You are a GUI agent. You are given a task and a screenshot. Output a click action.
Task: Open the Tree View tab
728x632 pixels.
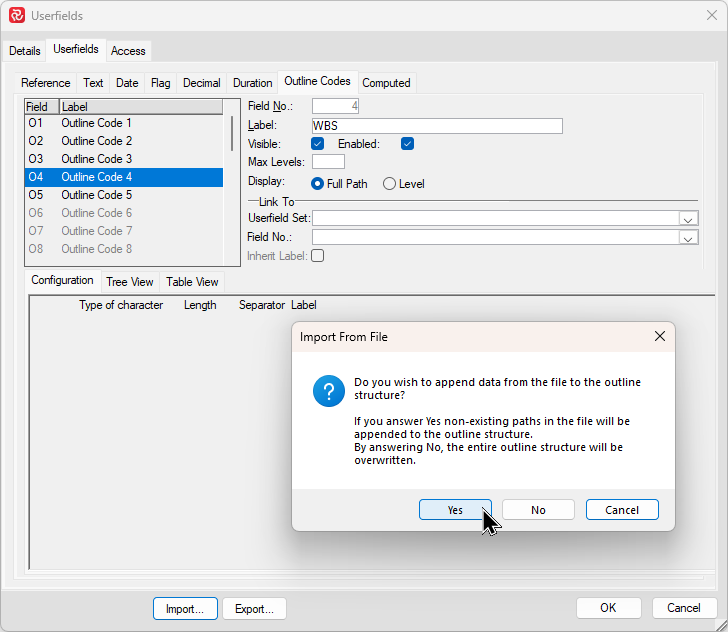(130, 282)
